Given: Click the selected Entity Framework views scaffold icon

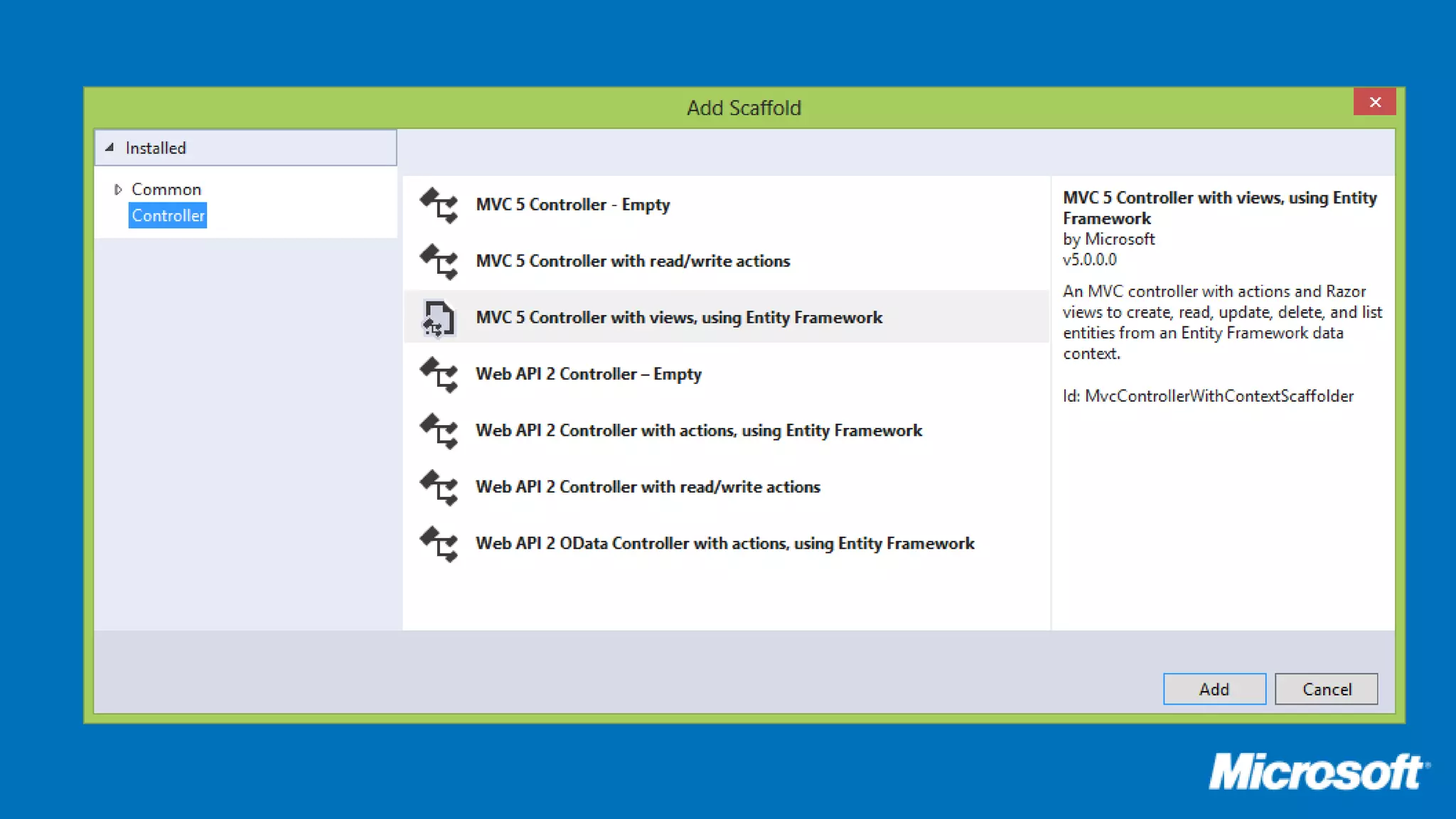Looking at the screenshot, I should (x=439, y=318).
